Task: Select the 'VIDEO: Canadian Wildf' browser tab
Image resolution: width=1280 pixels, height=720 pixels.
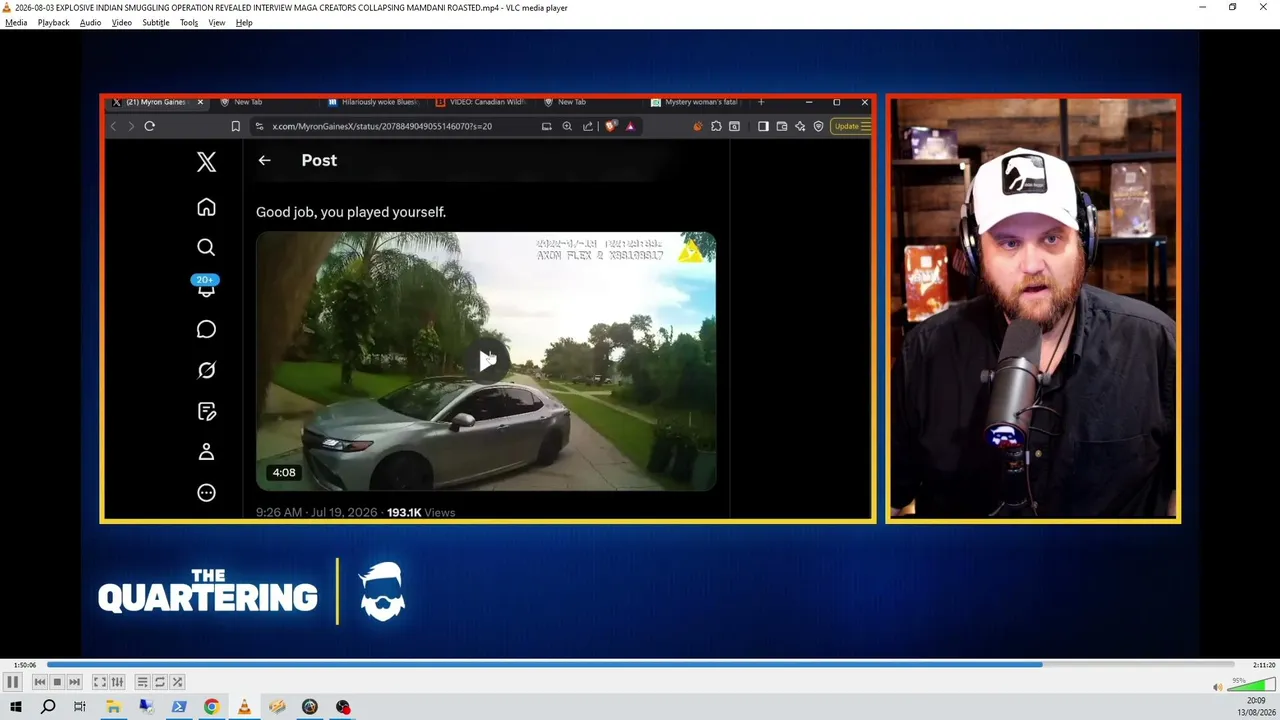Action: click(x=483, y=102)
